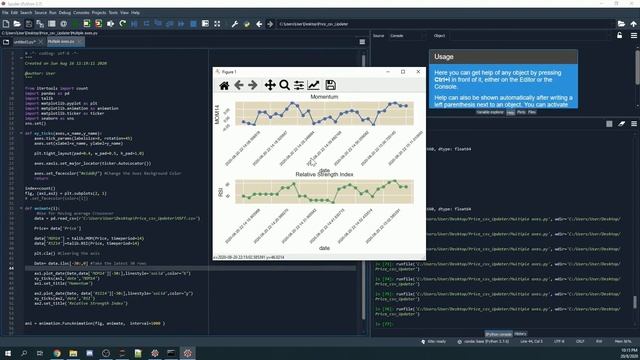
Task: Open File Explorer from the taskbar
Action: click(x=73, y=353)
